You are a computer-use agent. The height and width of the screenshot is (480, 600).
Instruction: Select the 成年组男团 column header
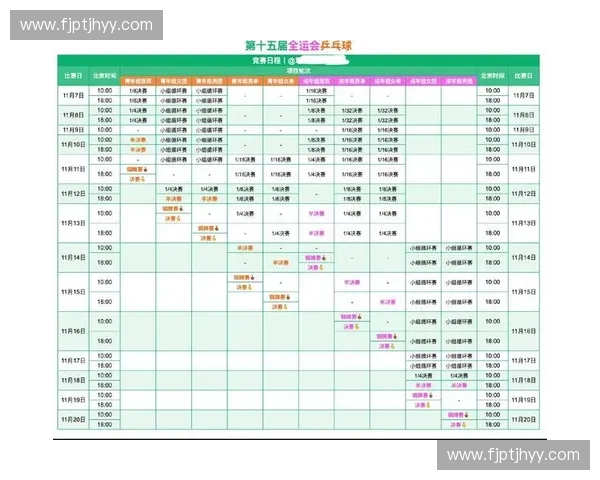pos(459,81)
